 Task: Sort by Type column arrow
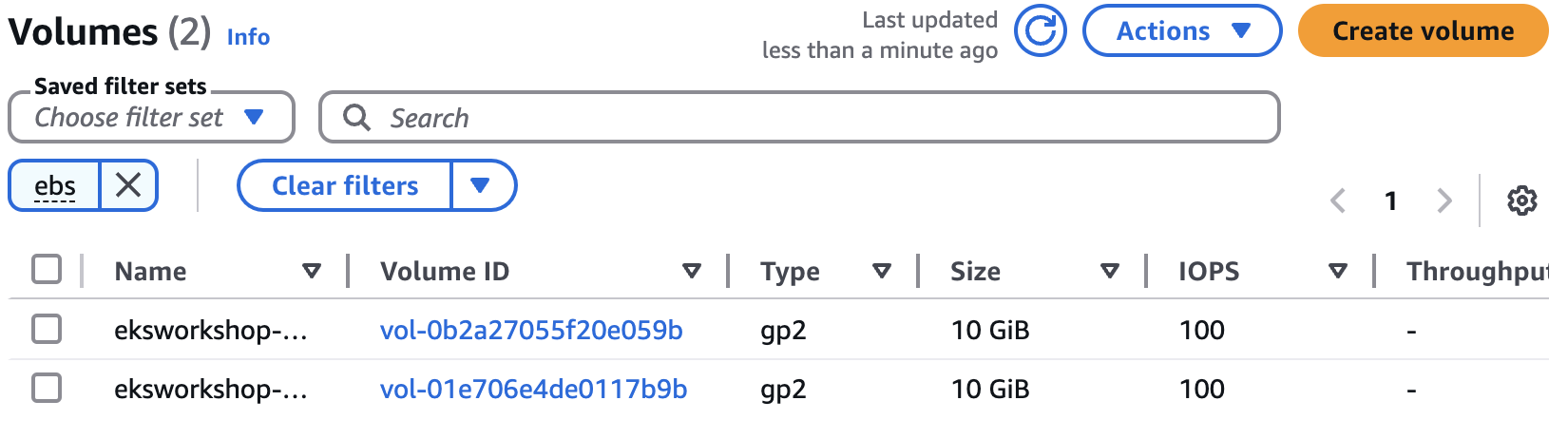click(x=882, y=272)
